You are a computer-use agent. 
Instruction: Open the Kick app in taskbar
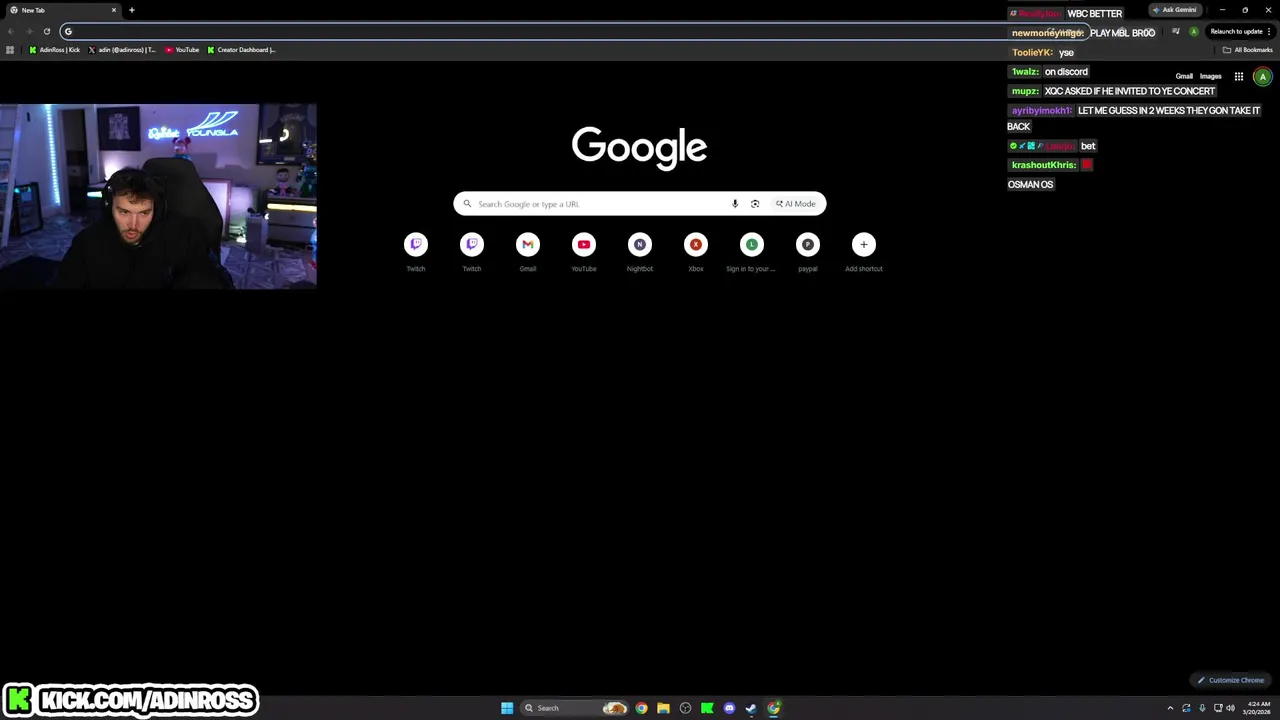coord(707,708)
